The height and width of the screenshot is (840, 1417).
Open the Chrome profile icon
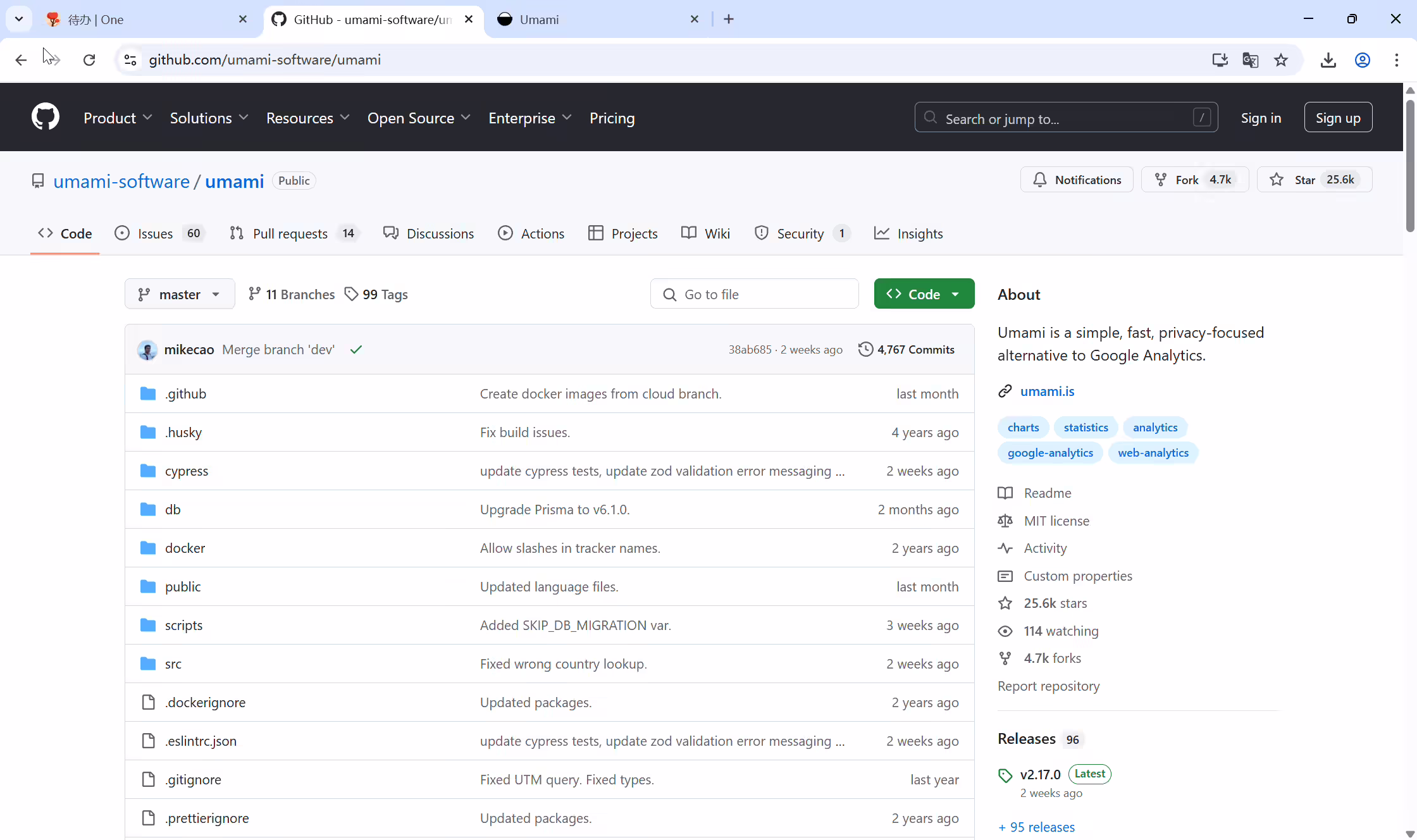coord(1363,59)
